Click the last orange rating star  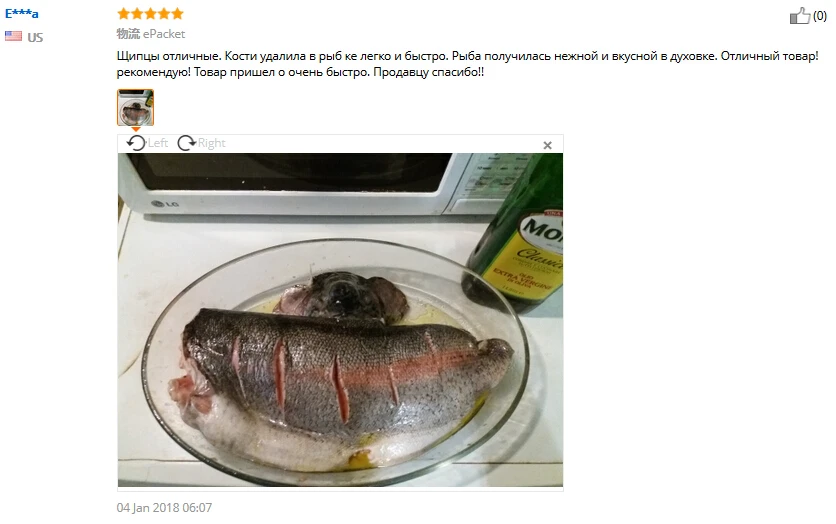tap(177, 13)
